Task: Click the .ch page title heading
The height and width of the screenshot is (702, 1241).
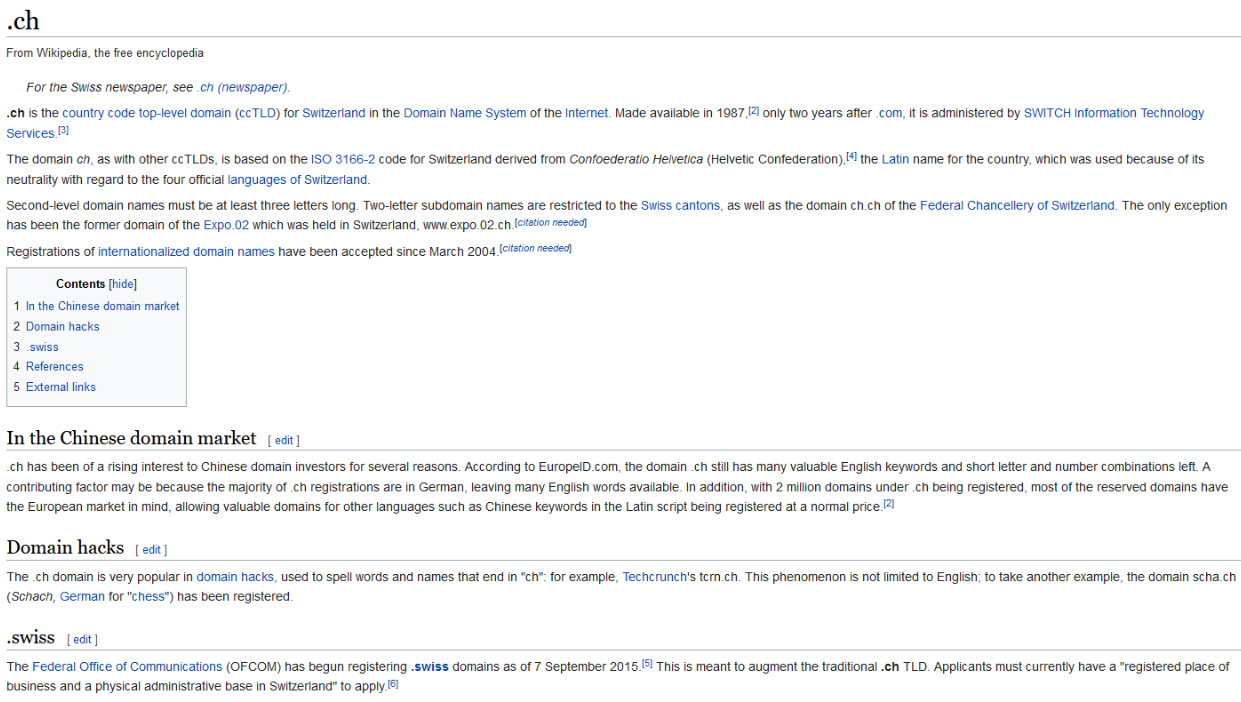Action: tap(23, 20)
